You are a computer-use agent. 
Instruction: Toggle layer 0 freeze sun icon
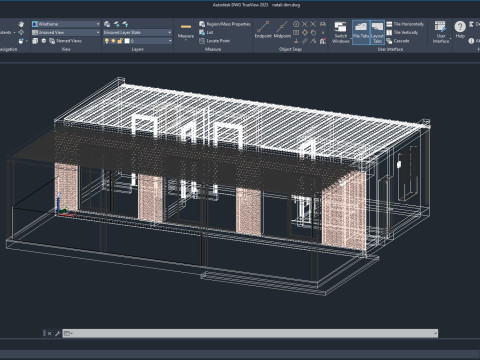pos(113,41)
